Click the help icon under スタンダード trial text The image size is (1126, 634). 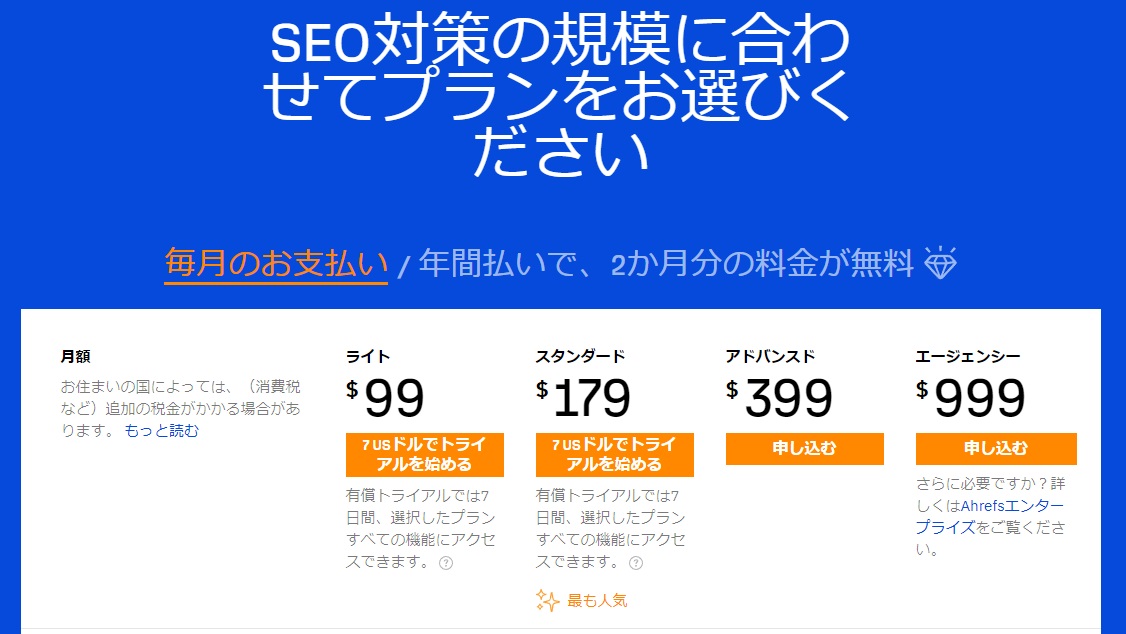tap(636, 563)
